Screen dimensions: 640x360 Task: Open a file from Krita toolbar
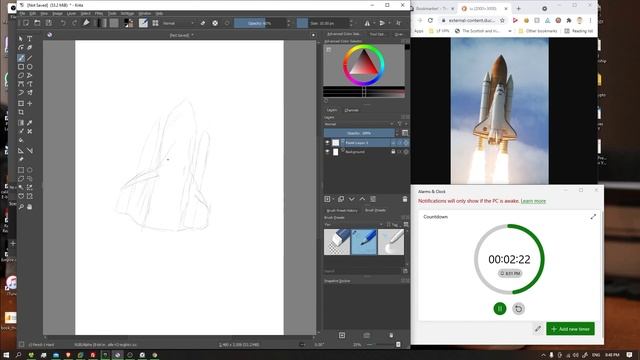point(37,23)
